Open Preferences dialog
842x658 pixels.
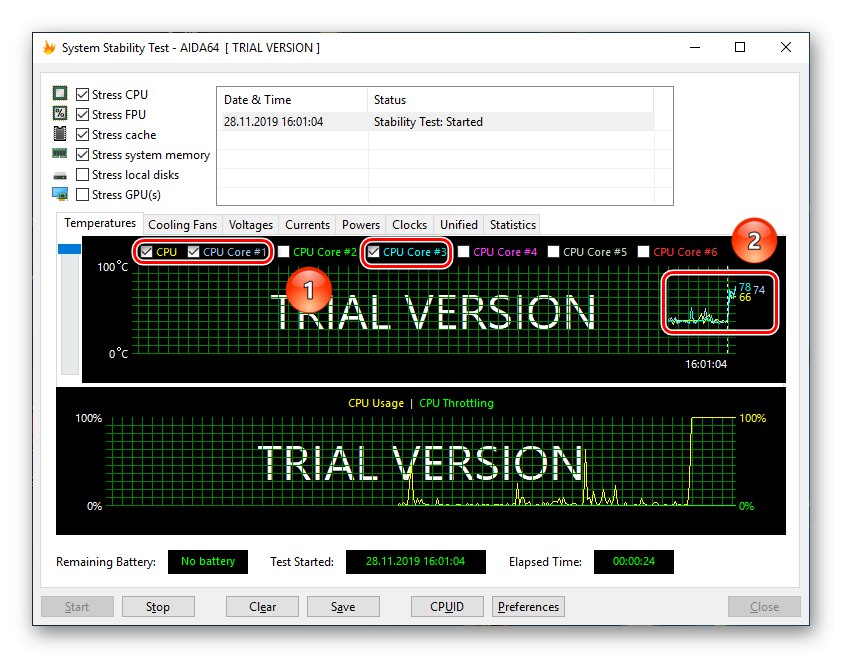click(528, 606)
